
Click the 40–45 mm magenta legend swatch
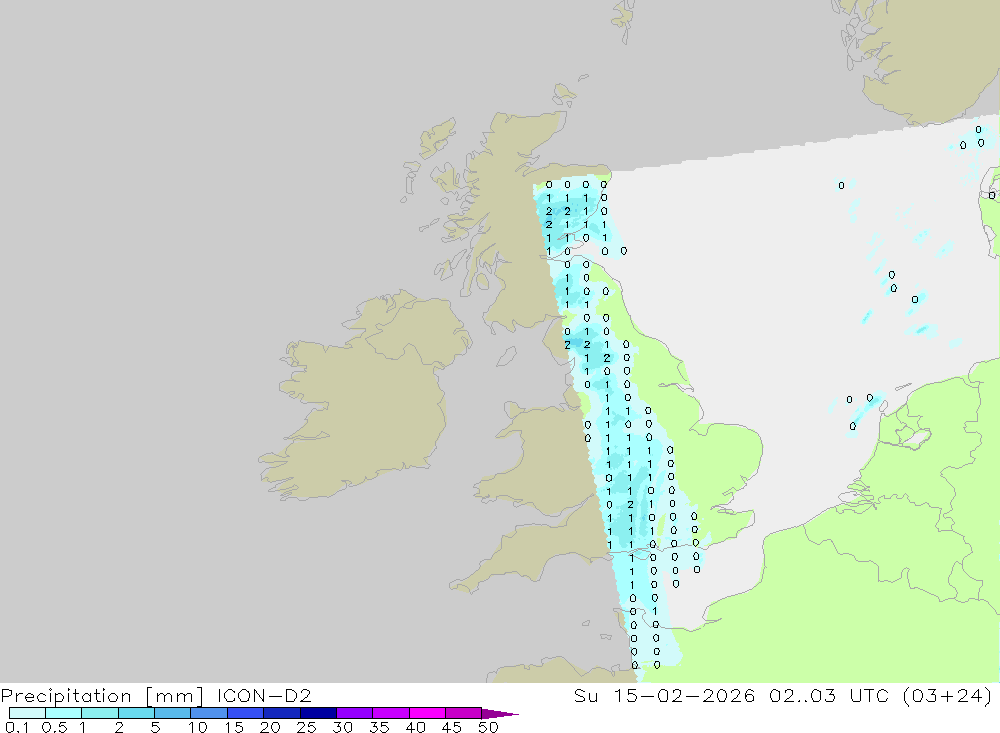point(427,713)
